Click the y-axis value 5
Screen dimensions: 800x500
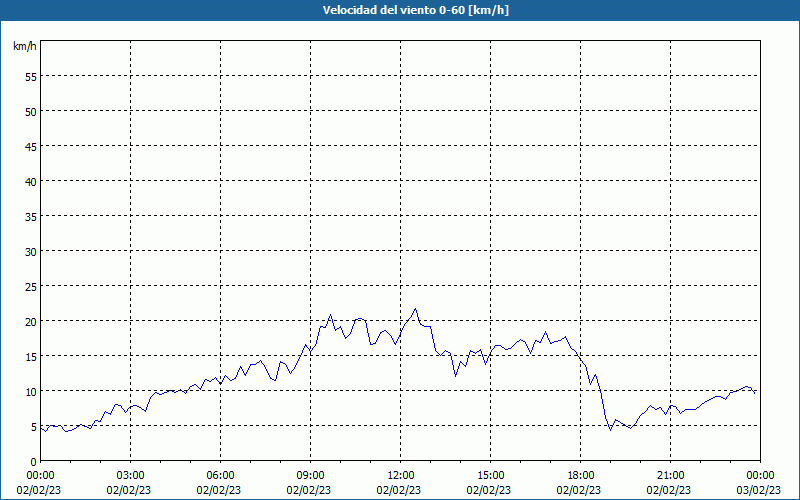pos(34,427)
